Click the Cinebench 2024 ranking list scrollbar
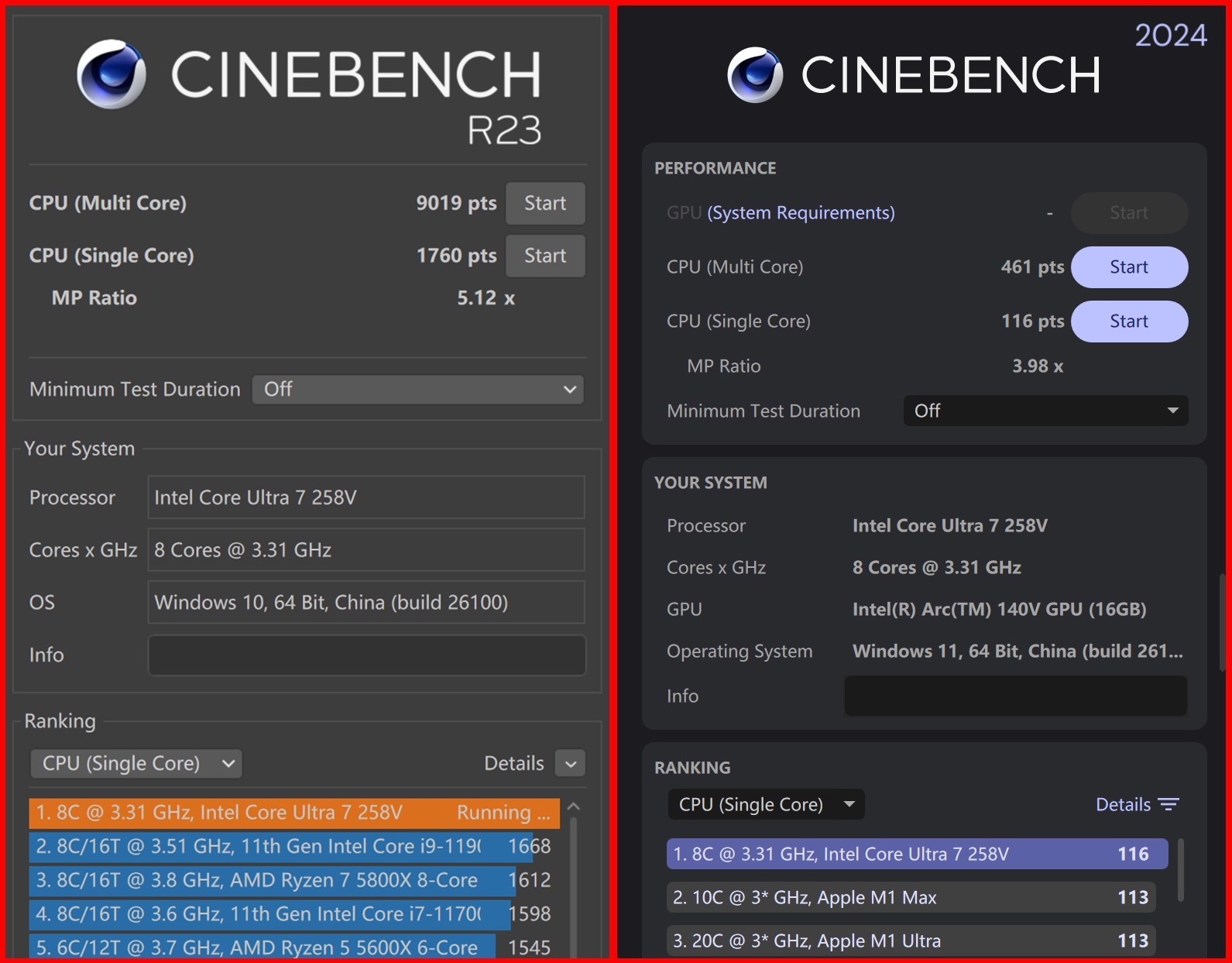Screen dimensions: 1232x963 (x=1181, y=869)
